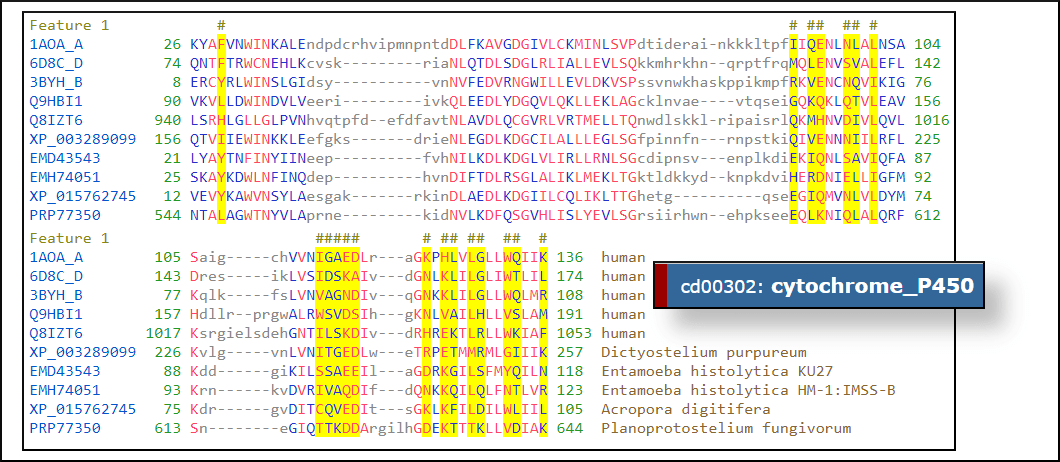The image size is (1060, 462).
Task: Click the end position number 257
Action: click(571, 352)
